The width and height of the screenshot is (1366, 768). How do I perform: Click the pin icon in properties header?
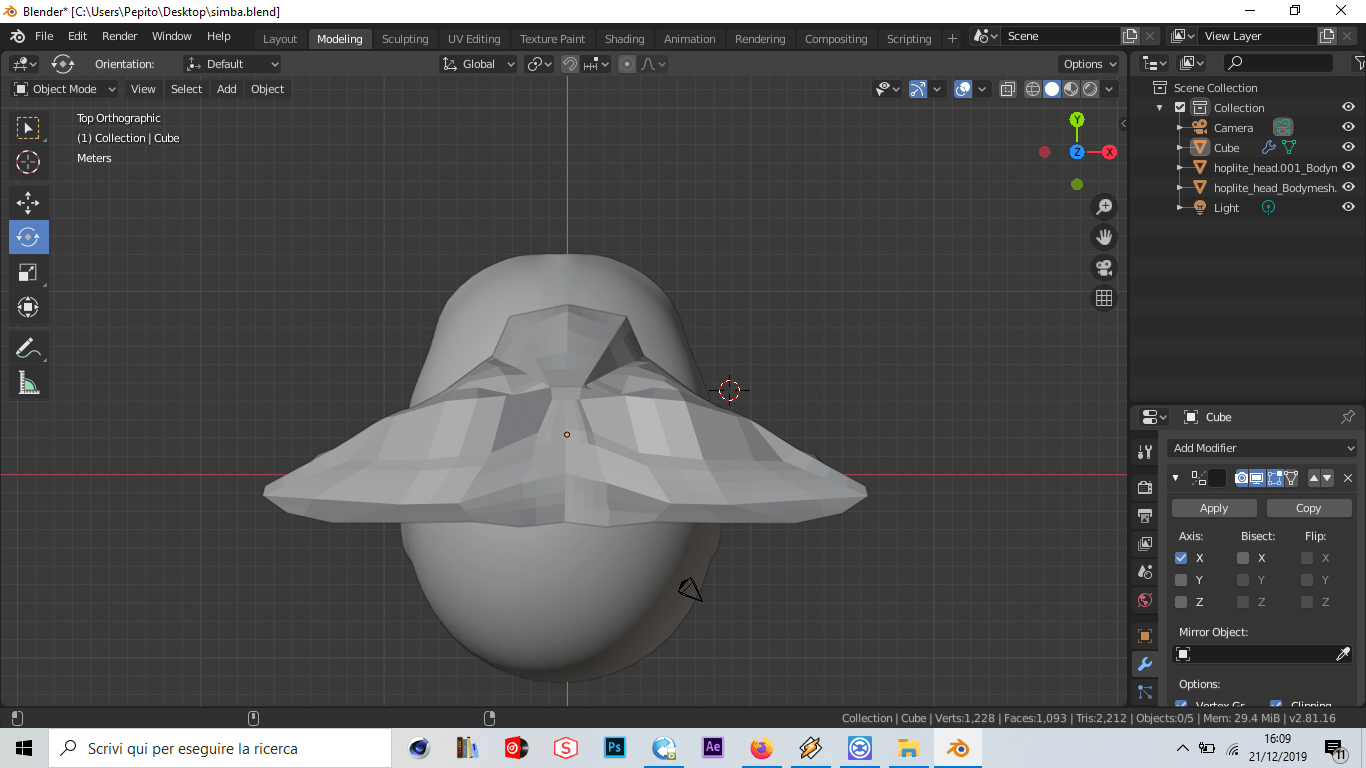[1348, 417]
